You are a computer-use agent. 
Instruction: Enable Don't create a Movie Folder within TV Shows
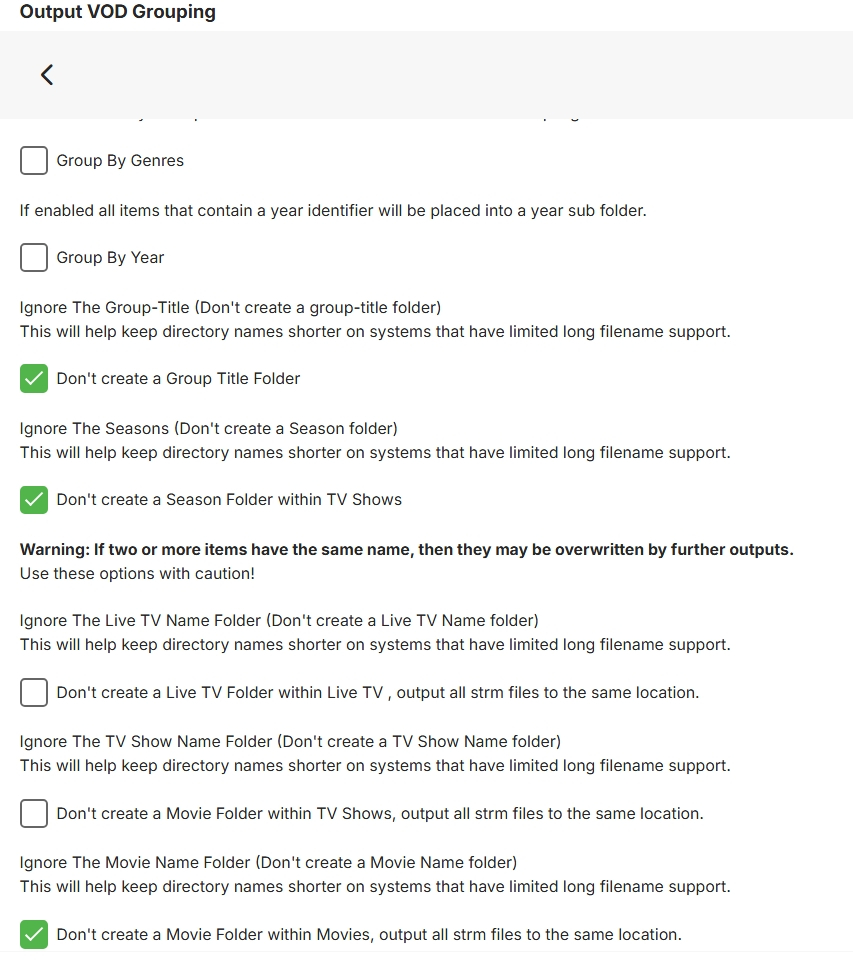tap(33, 813)
